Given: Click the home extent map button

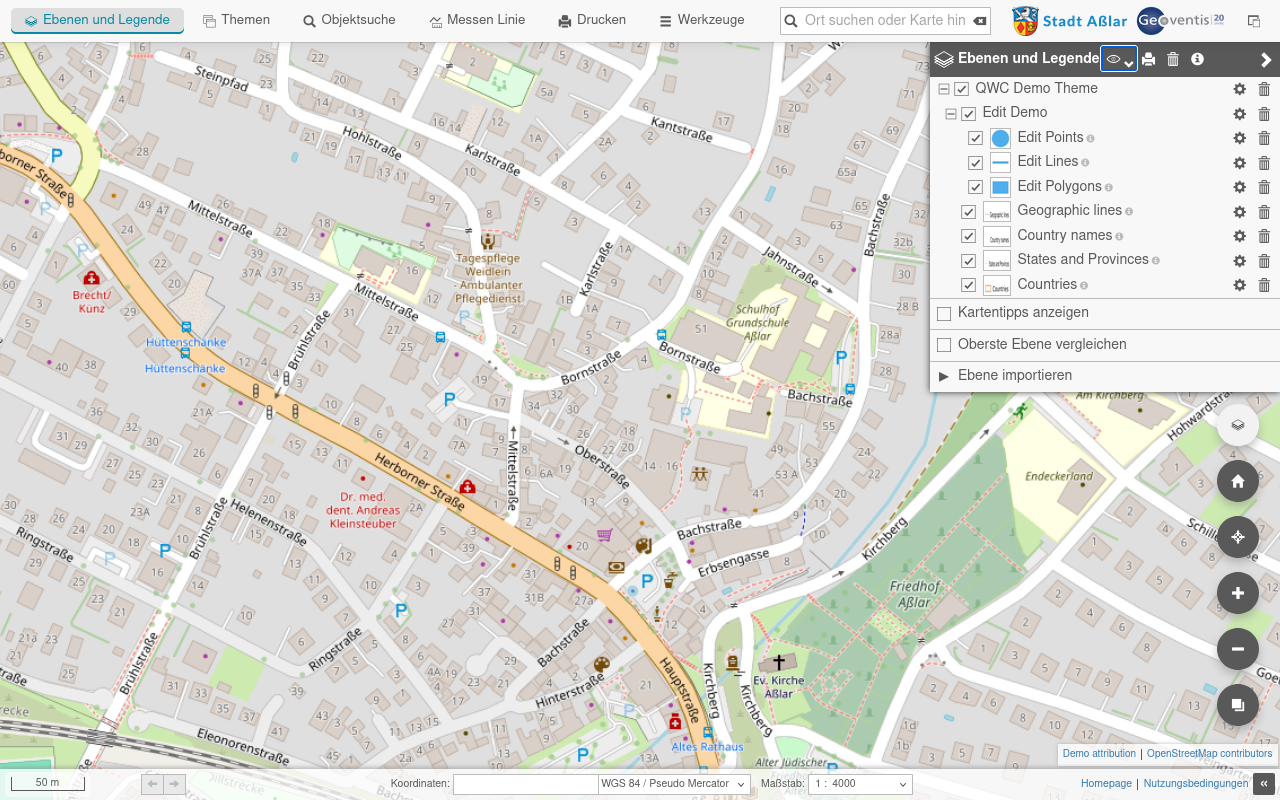Looking at the screenshot, I should [1237, 481].
